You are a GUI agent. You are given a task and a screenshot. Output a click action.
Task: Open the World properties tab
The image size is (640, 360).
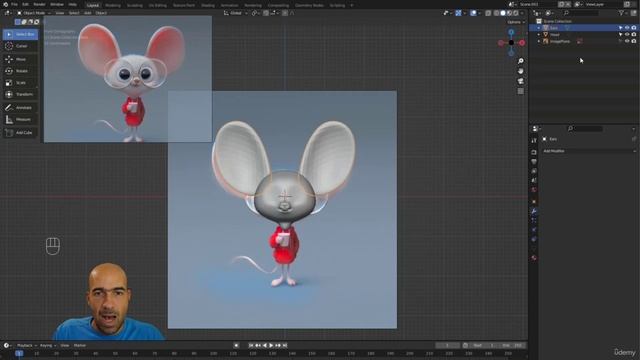534,190
